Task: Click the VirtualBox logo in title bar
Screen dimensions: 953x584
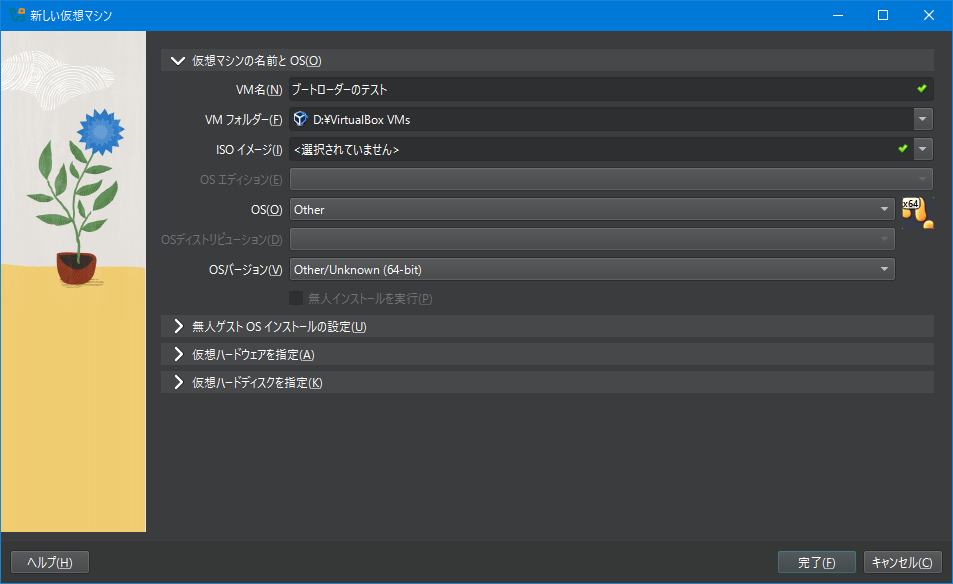Action: [17, 15]
